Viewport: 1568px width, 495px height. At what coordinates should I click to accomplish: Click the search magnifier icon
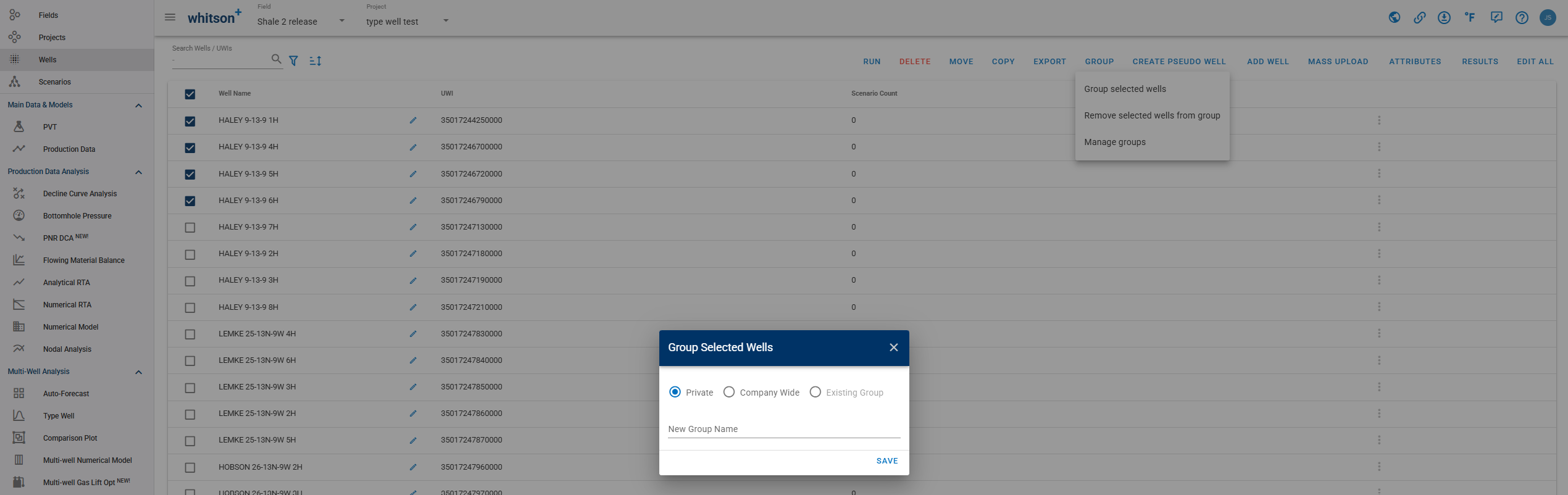pyautogui.click(x=276, y=59)
